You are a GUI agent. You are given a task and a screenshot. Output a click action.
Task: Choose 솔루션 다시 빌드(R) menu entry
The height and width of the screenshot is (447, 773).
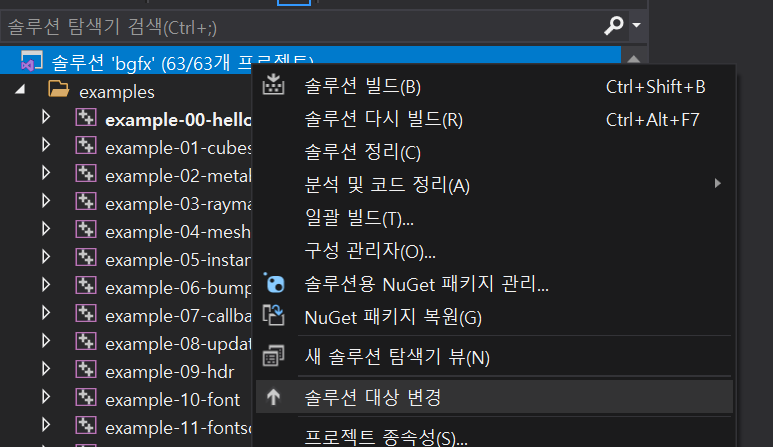pyautogui.click(x=494, y=120)
